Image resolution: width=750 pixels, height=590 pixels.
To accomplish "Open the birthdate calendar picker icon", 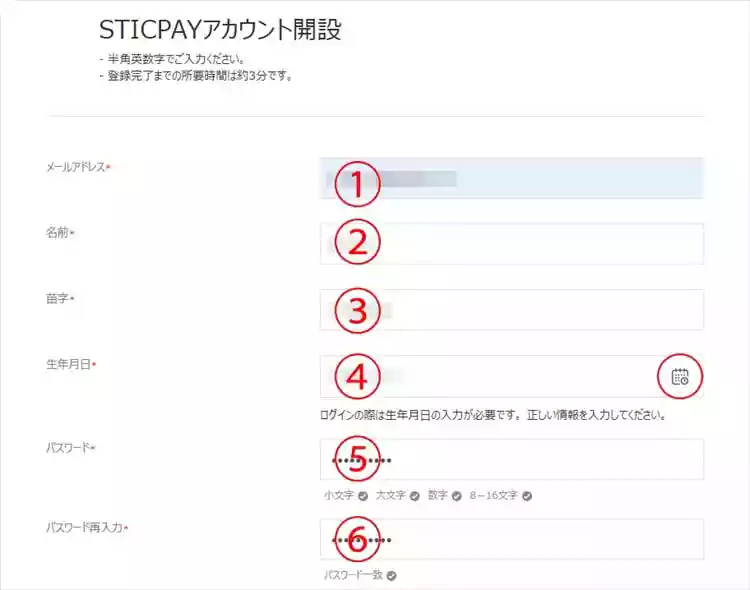I will tap(680, 377).
